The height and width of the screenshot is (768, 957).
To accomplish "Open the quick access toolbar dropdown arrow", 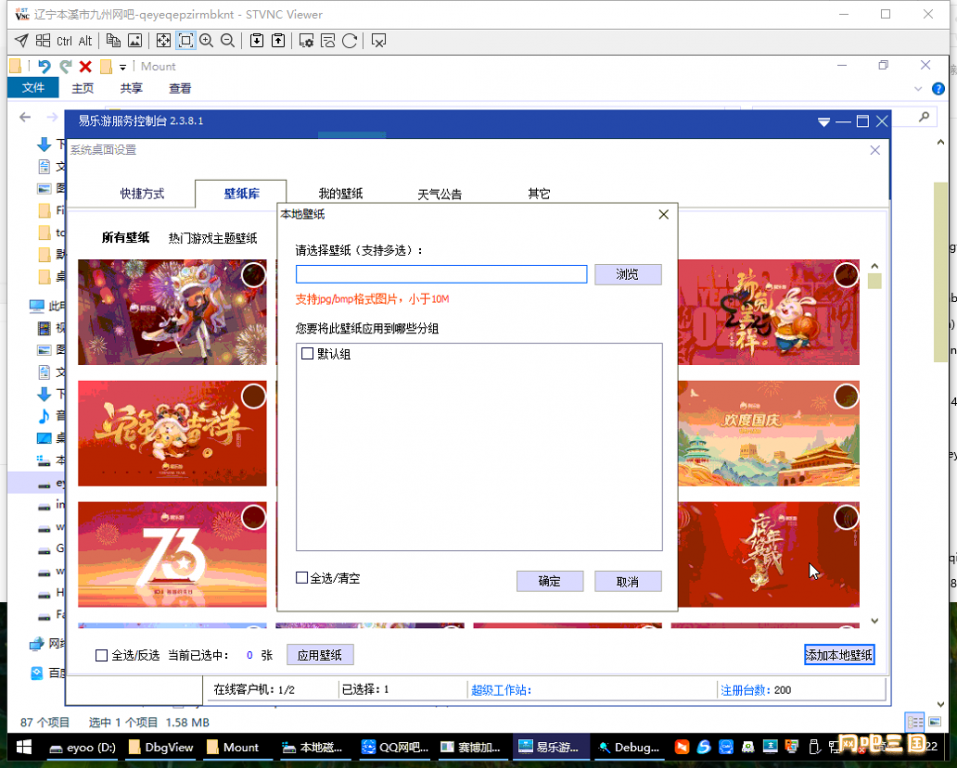I will pyautogui.click(x=123, y=67).
